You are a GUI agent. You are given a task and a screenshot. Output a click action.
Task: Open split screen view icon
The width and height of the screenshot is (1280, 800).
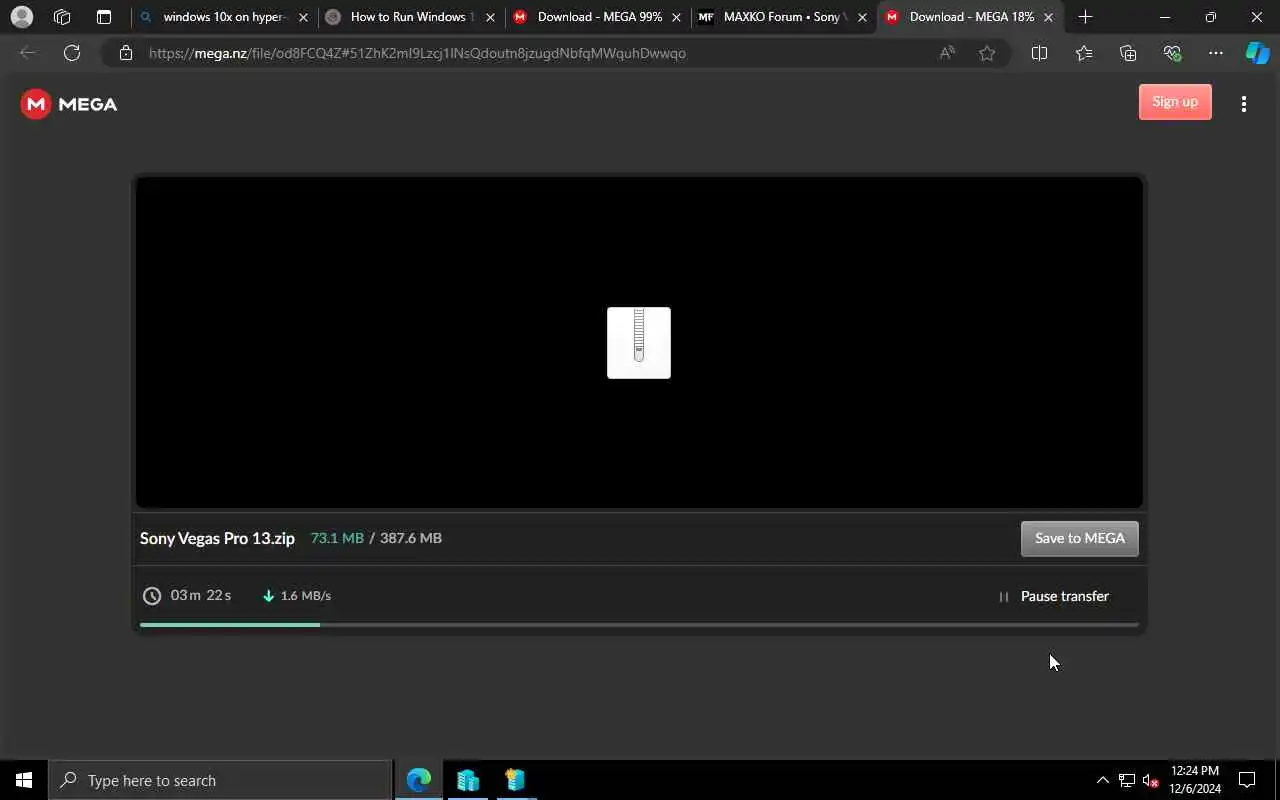1039,53
